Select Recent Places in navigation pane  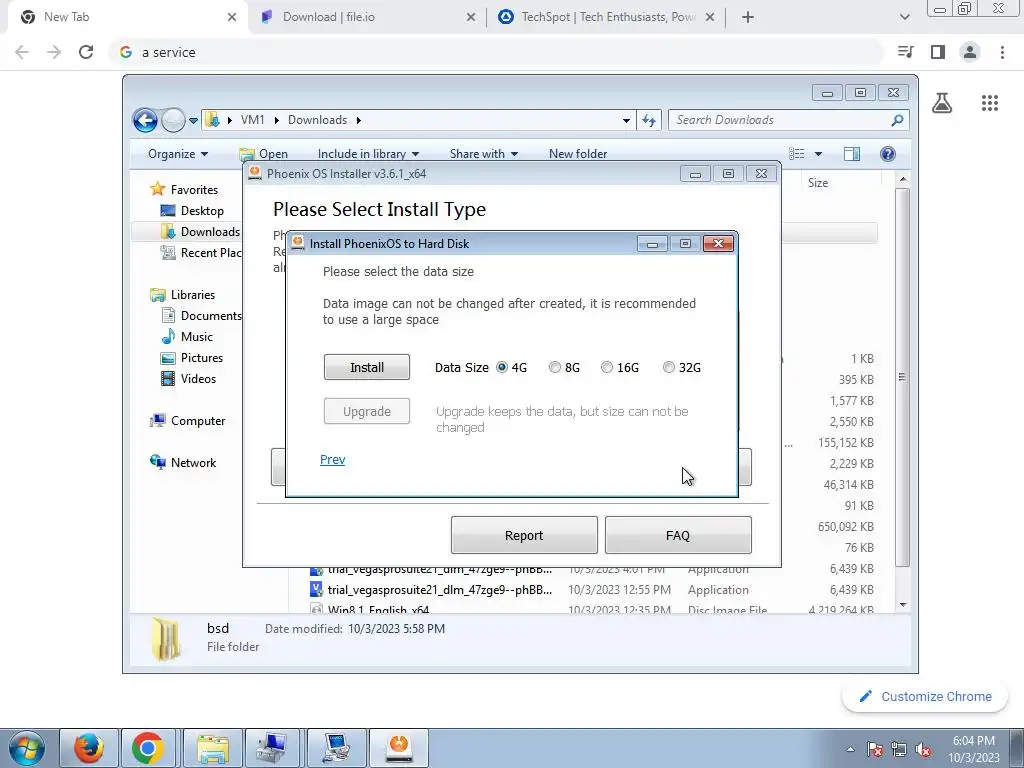(x=200, y=253)
